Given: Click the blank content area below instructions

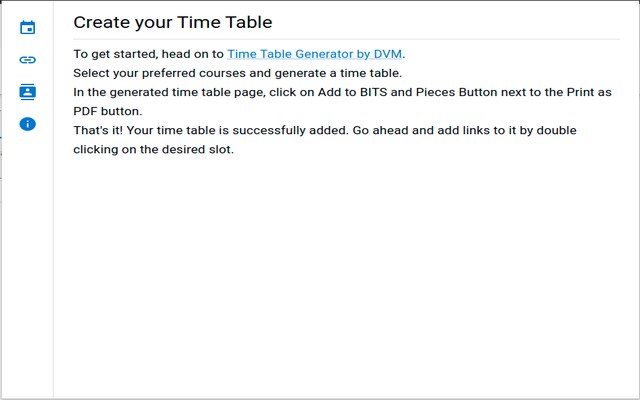Looking at the screenshot, I should point(346,280).
